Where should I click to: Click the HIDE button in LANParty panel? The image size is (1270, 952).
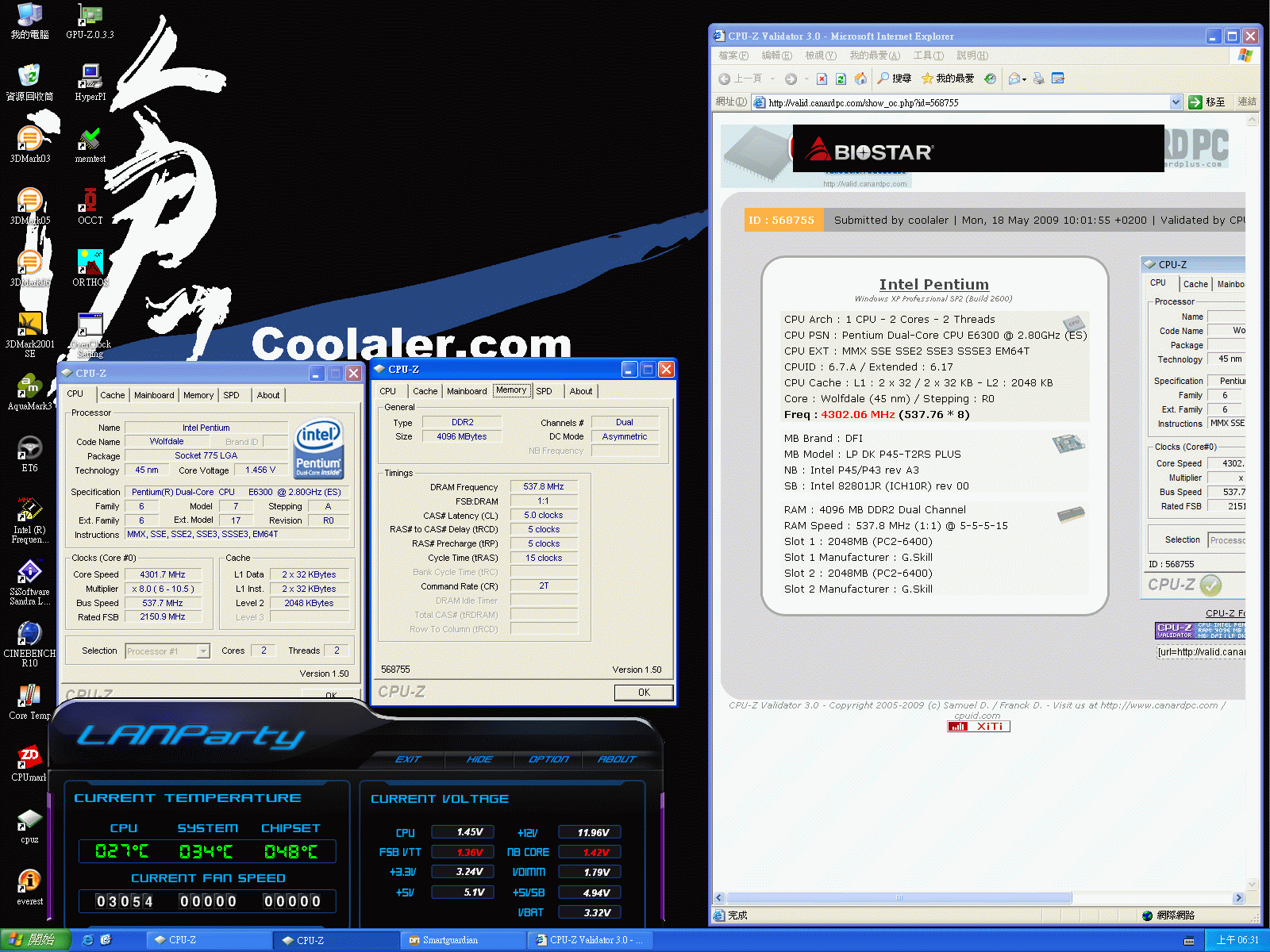[x=479, y=759]
